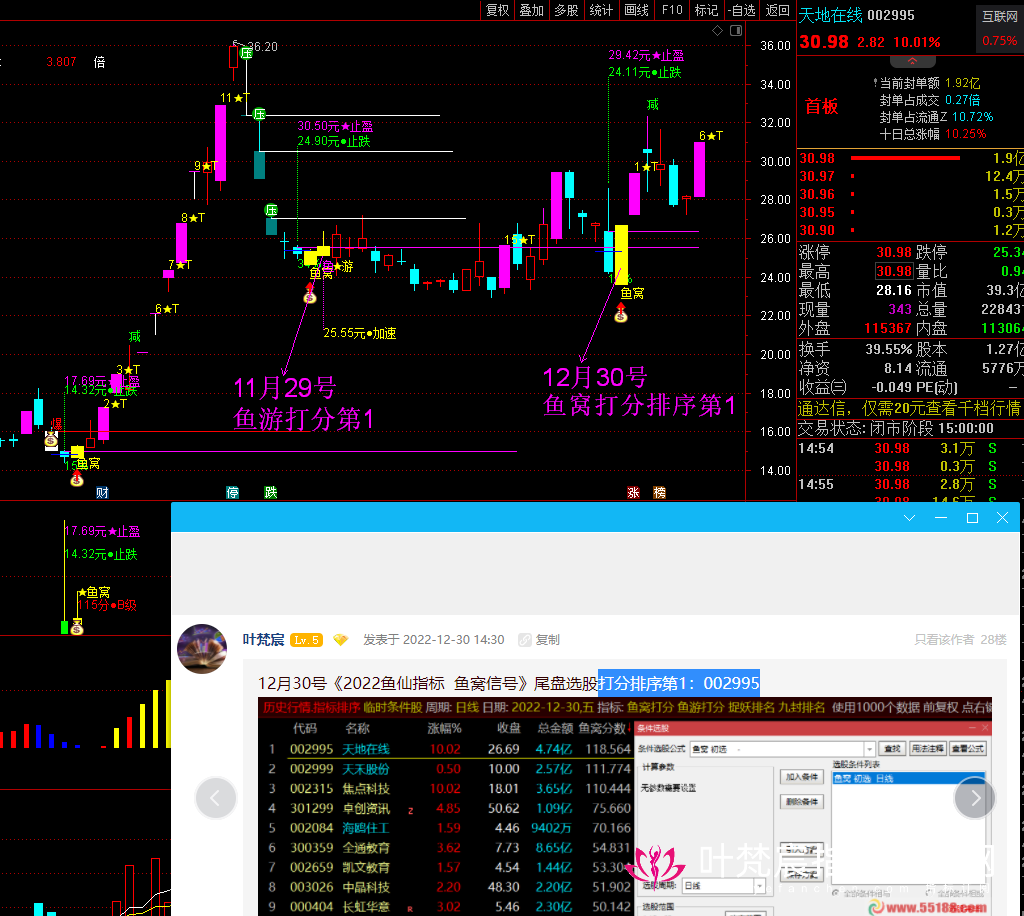Open the 互联网 sector tag
This screenshot has height=916, width=1024.
998,15
